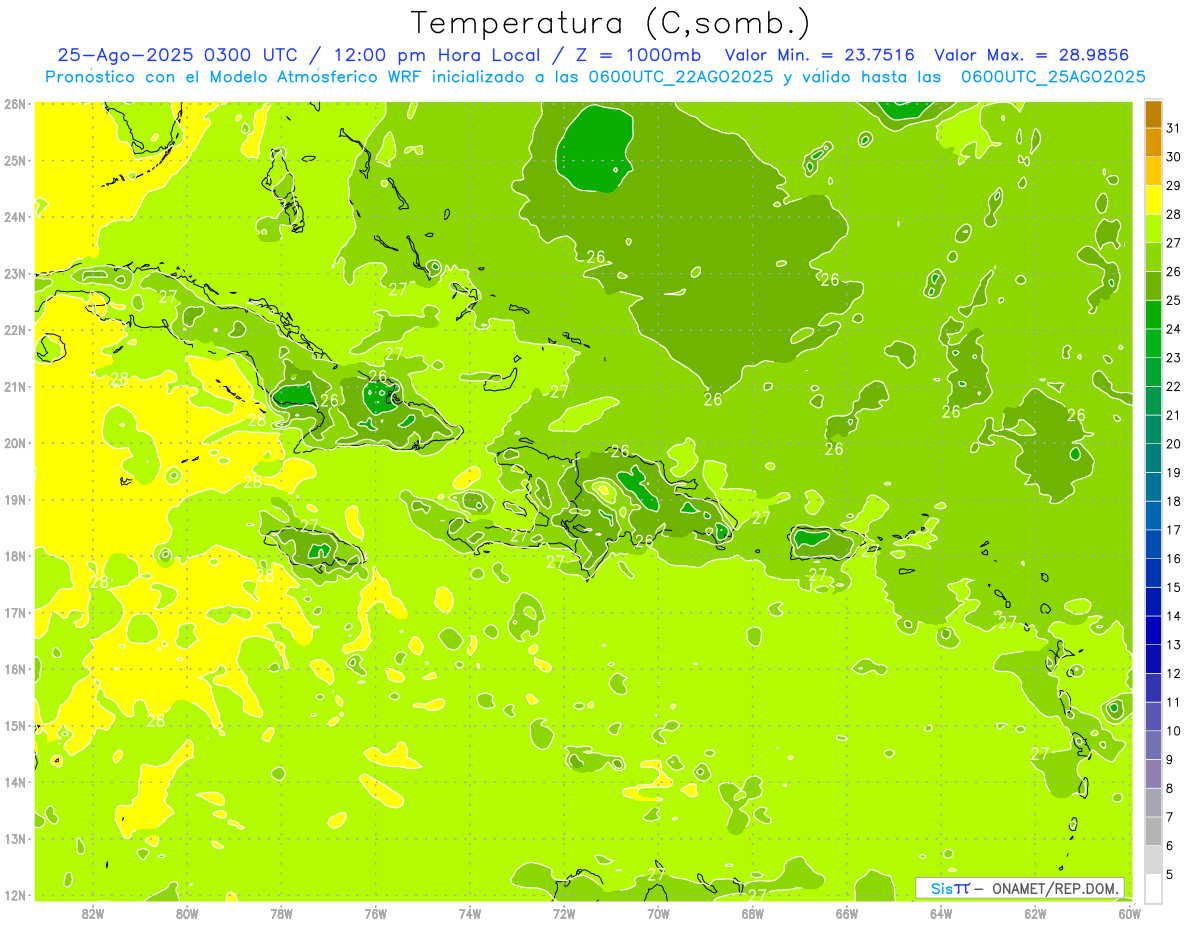Click the longitude axis label "66W"

tap(847, 913)
